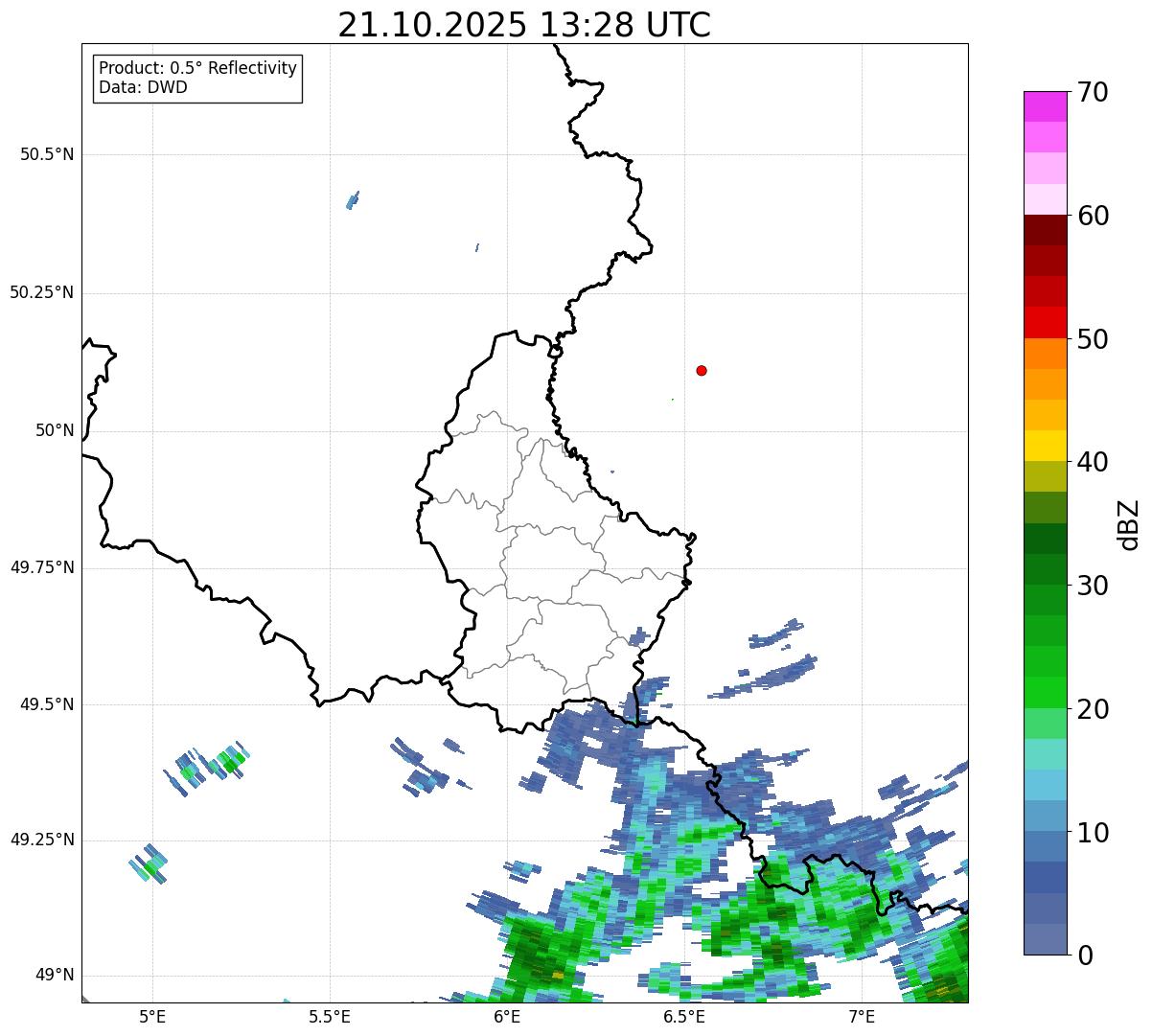Click the latitude label 49.25°N
Viewport: 1152px width, 1036px height.
pyautogui.click(x=42, y=840)
